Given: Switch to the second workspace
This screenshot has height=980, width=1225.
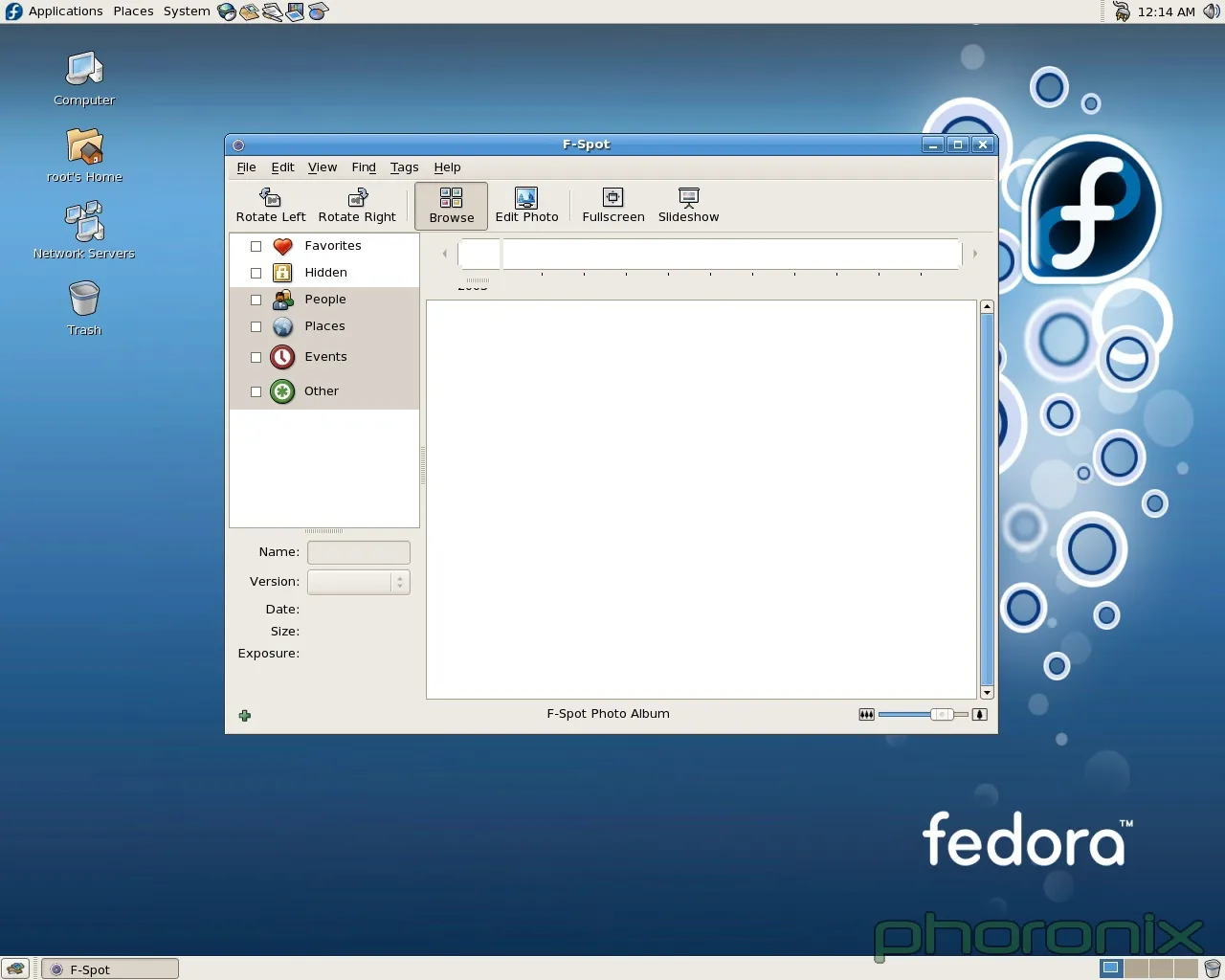Looking at the screenshot, I should coord(1136,969).
